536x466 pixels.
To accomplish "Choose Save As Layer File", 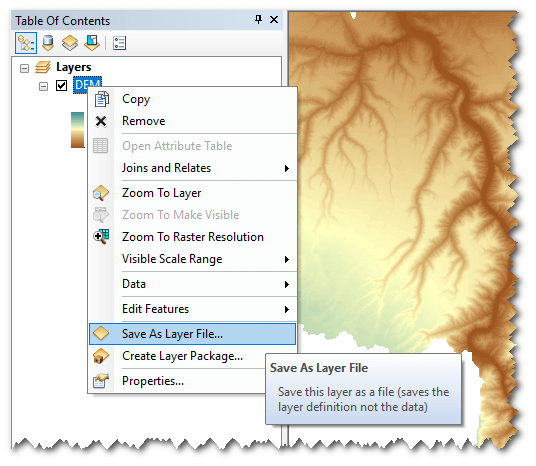I will [192, 334].
